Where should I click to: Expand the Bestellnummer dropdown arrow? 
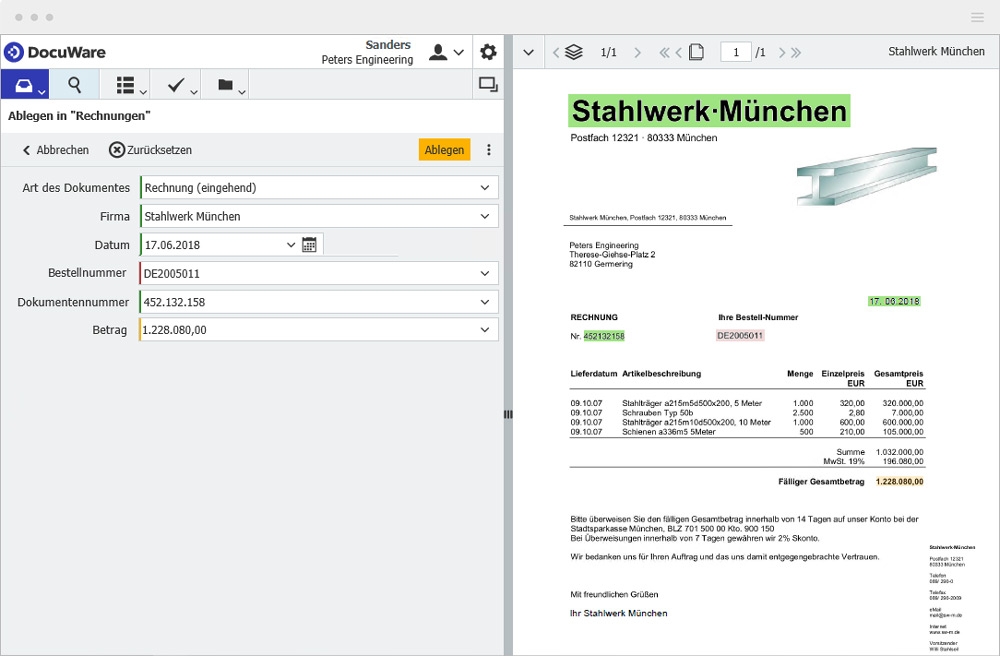485,273
